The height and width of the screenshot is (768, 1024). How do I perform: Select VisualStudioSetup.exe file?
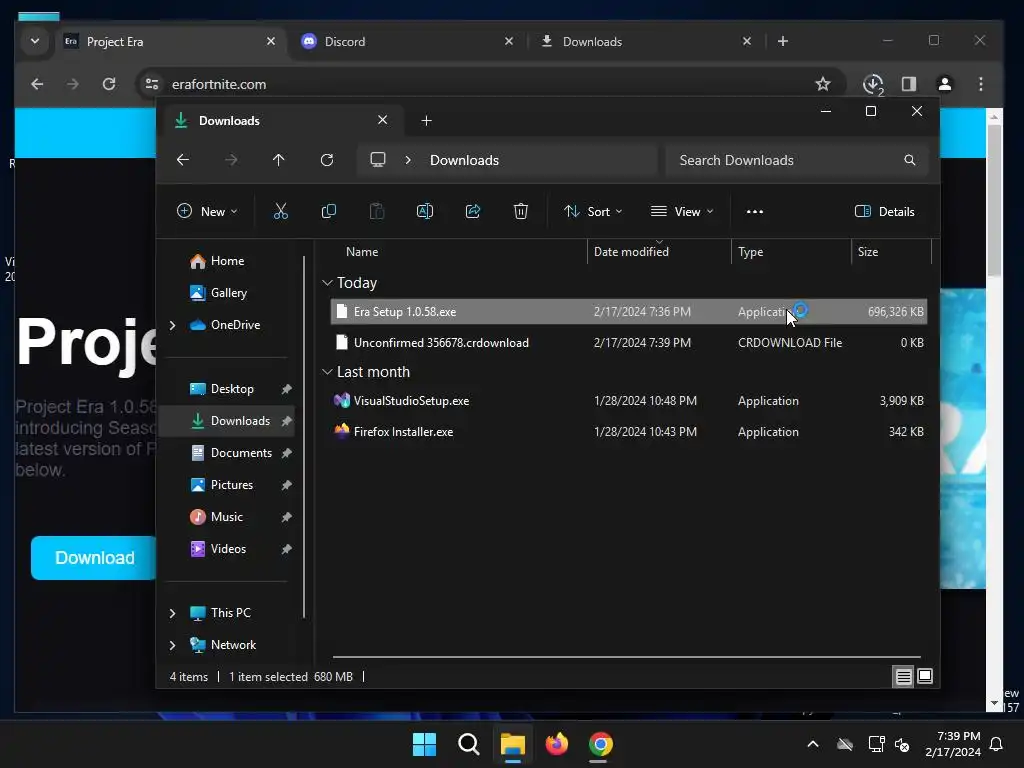coord(628,401)
